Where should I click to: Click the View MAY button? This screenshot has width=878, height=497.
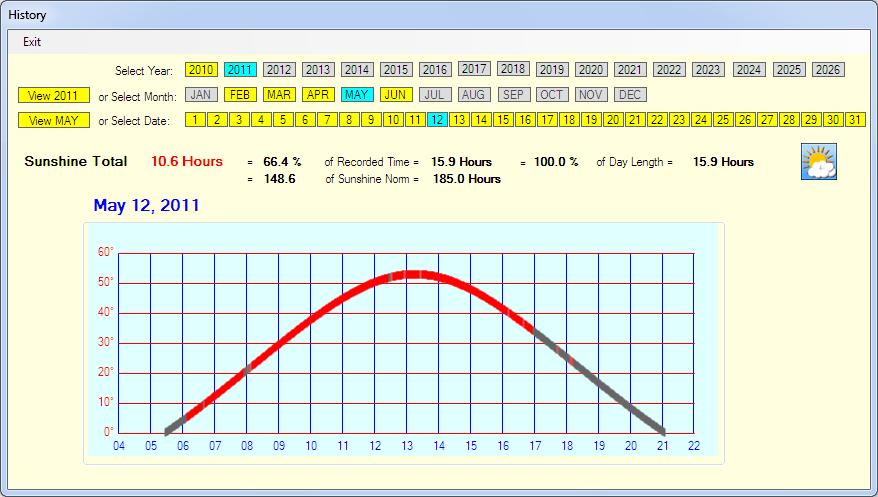54,120
